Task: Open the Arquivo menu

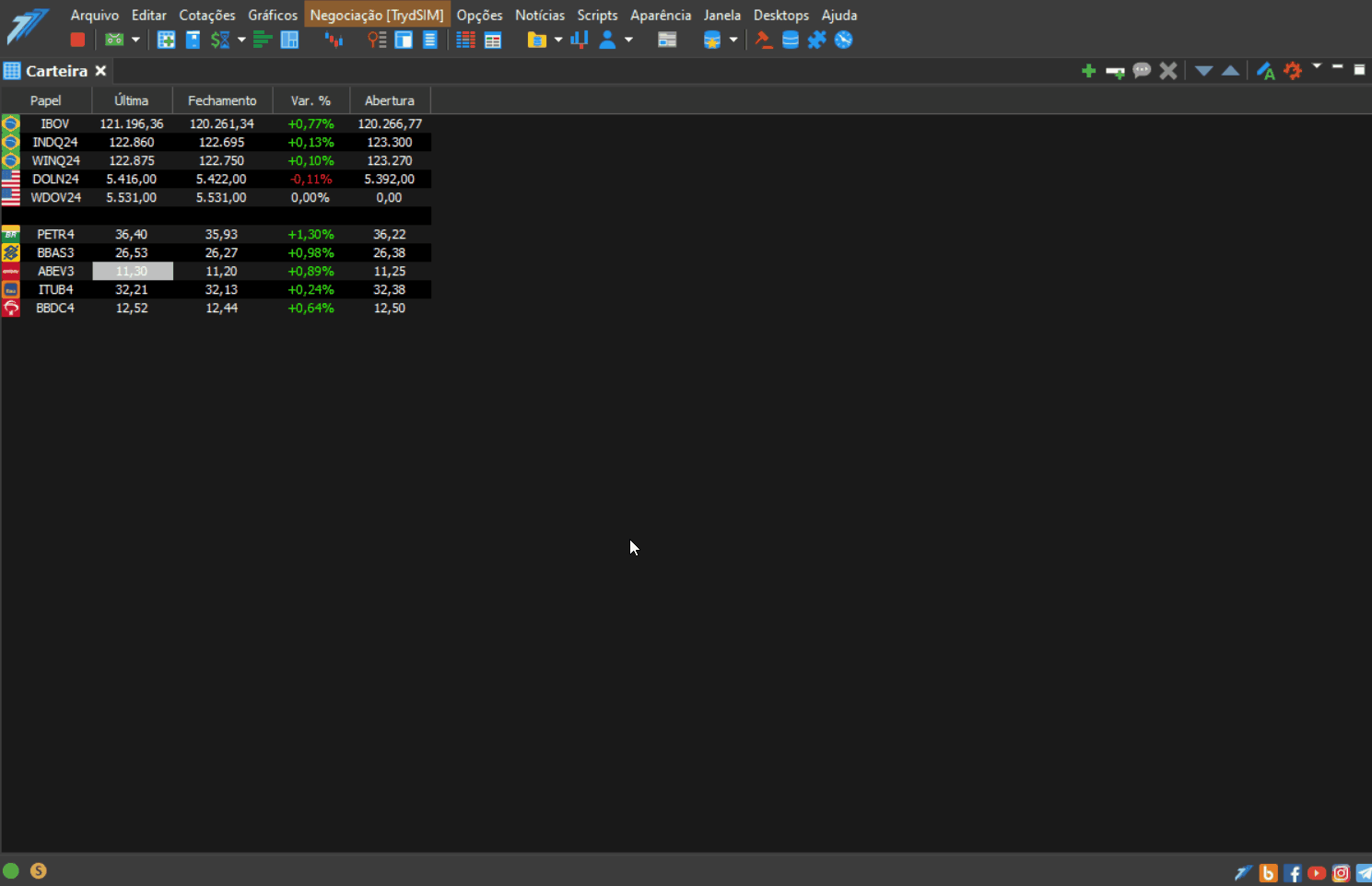Action: [x=95, y=15]
